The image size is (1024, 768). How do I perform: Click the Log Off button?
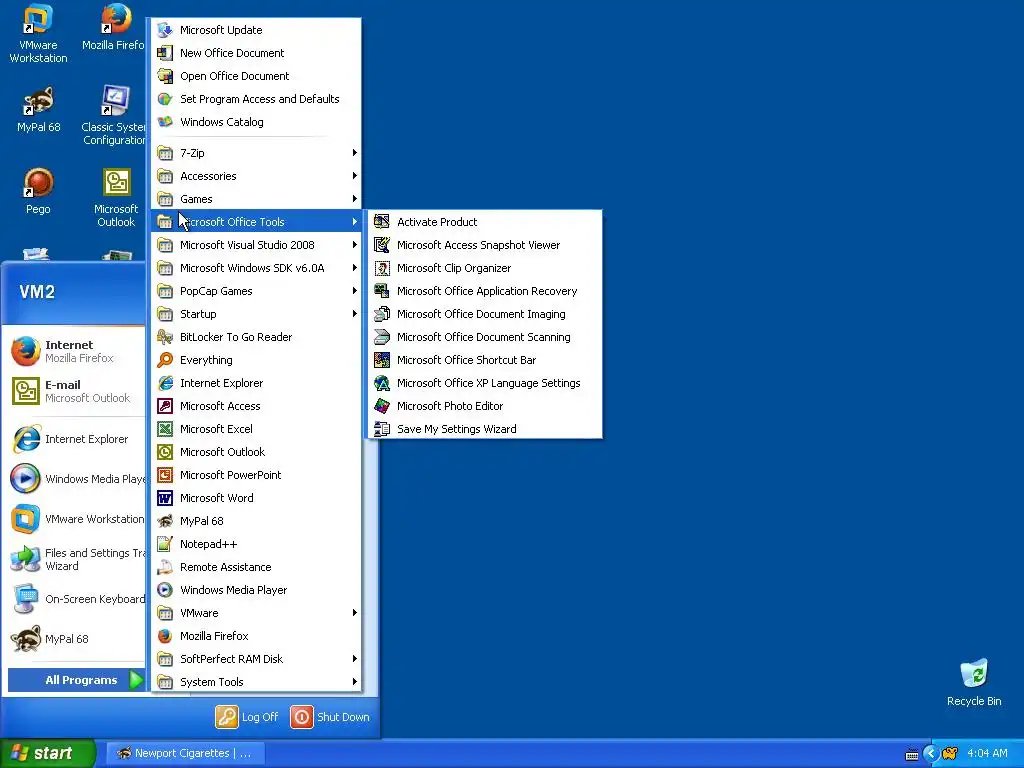pos(247,717)
